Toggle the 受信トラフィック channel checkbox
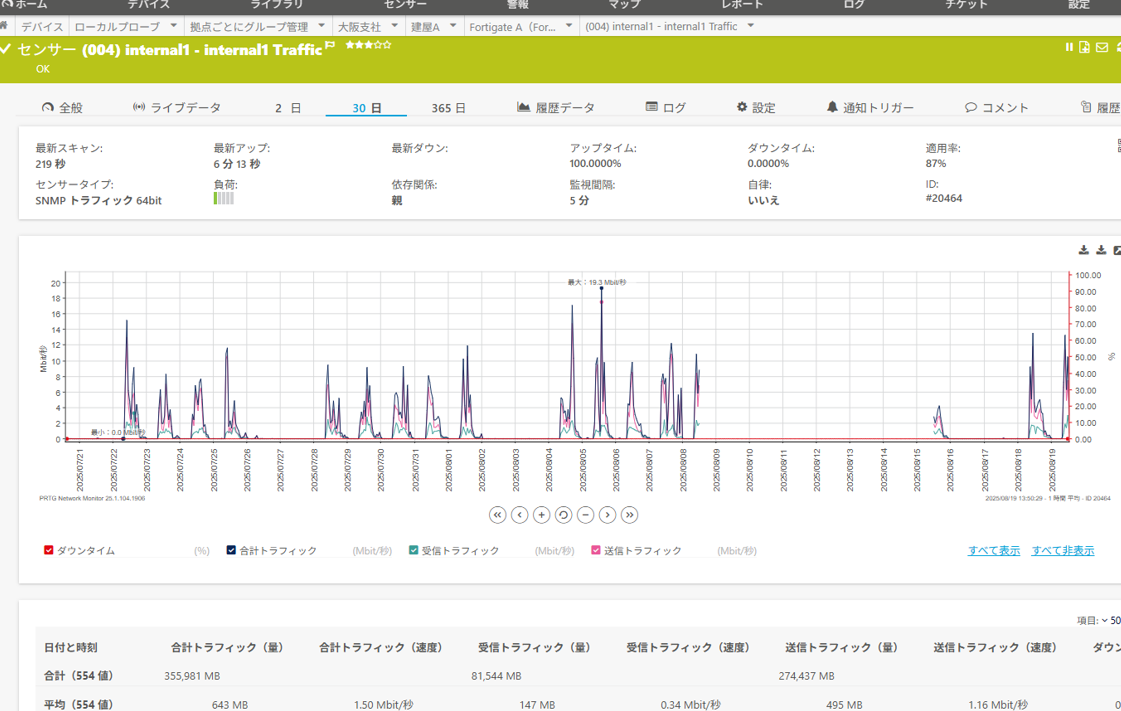 [x=413, y=550]
